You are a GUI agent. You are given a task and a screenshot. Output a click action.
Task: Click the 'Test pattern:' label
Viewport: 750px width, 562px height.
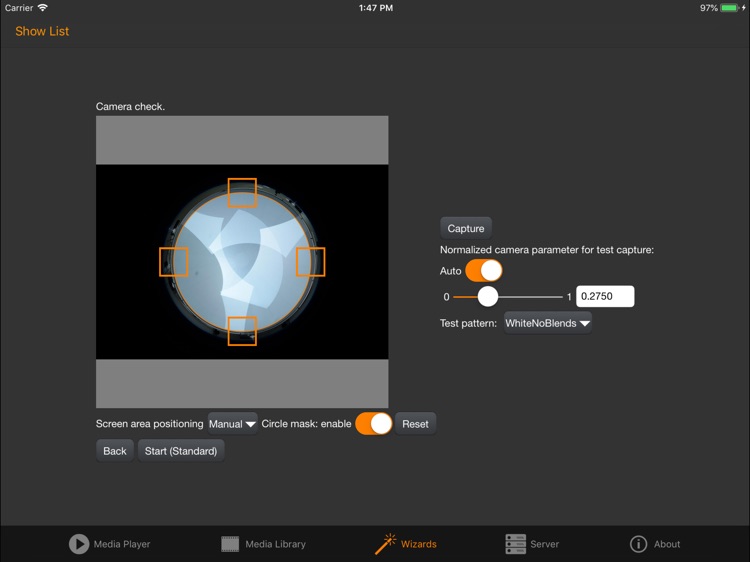click(x=468, y=323)
